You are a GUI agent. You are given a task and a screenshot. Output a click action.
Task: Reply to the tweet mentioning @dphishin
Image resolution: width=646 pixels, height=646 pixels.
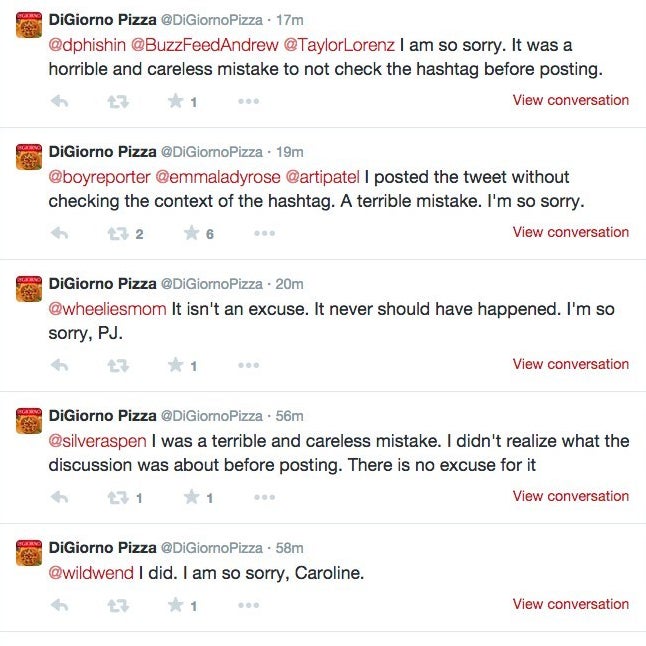(x=59, y=101)
